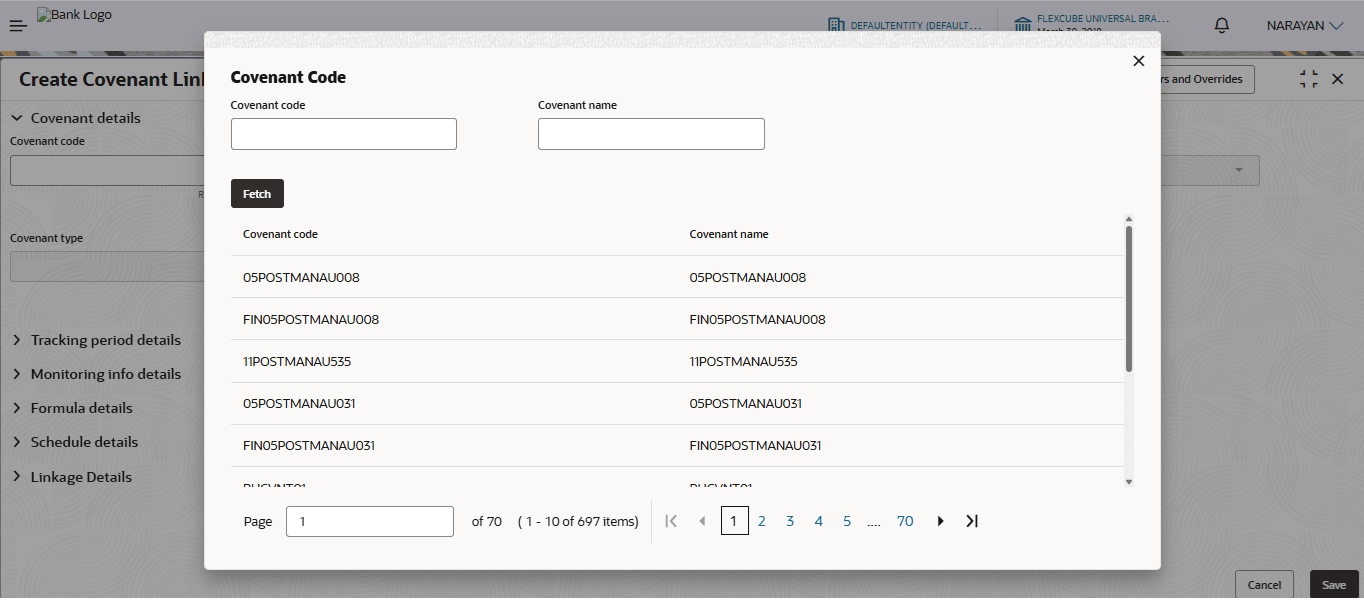Select covenant code FIN05POSTMANAU008

tap(311, 319)
